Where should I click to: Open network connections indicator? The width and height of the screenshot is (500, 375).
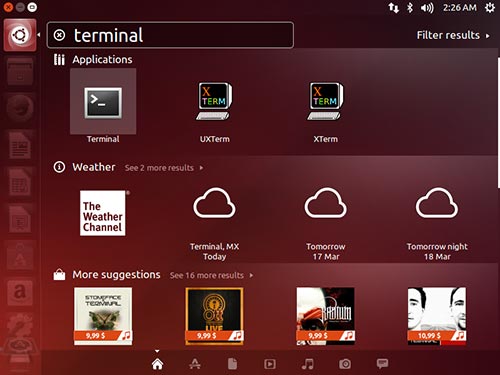pyautogui.click(x=394, y=7)
